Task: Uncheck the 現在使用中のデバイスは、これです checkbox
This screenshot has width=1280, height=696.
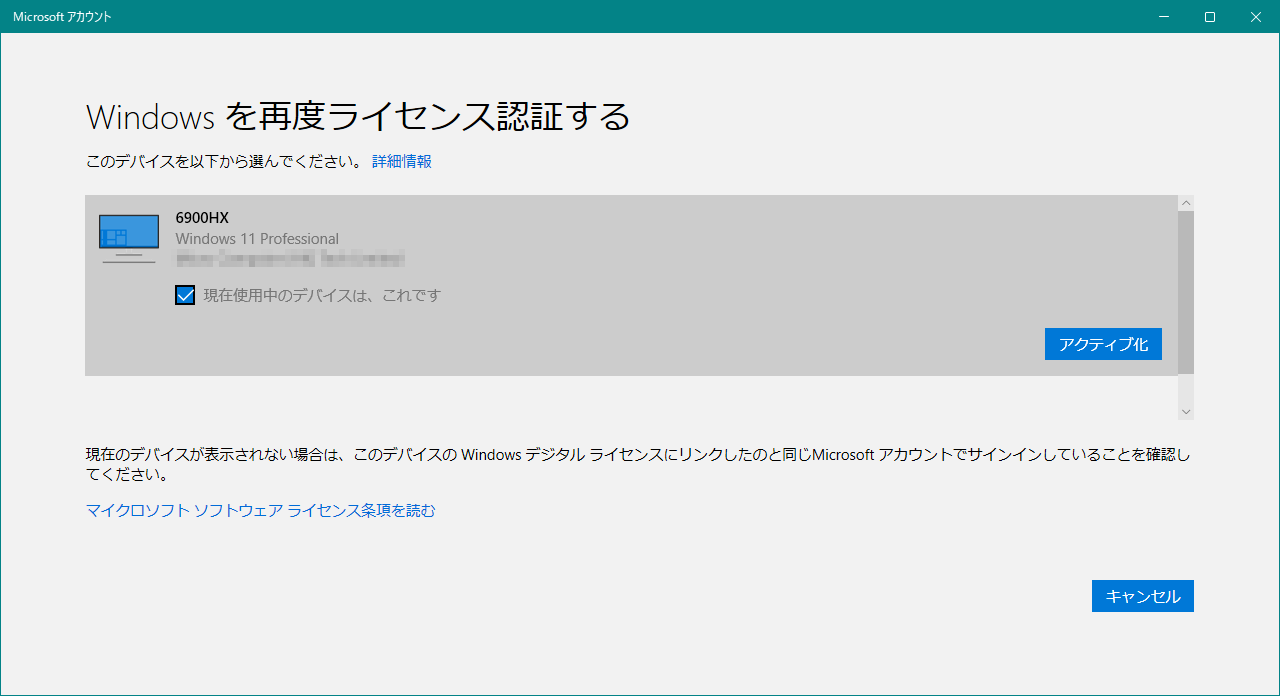Action: pos(185,295)
